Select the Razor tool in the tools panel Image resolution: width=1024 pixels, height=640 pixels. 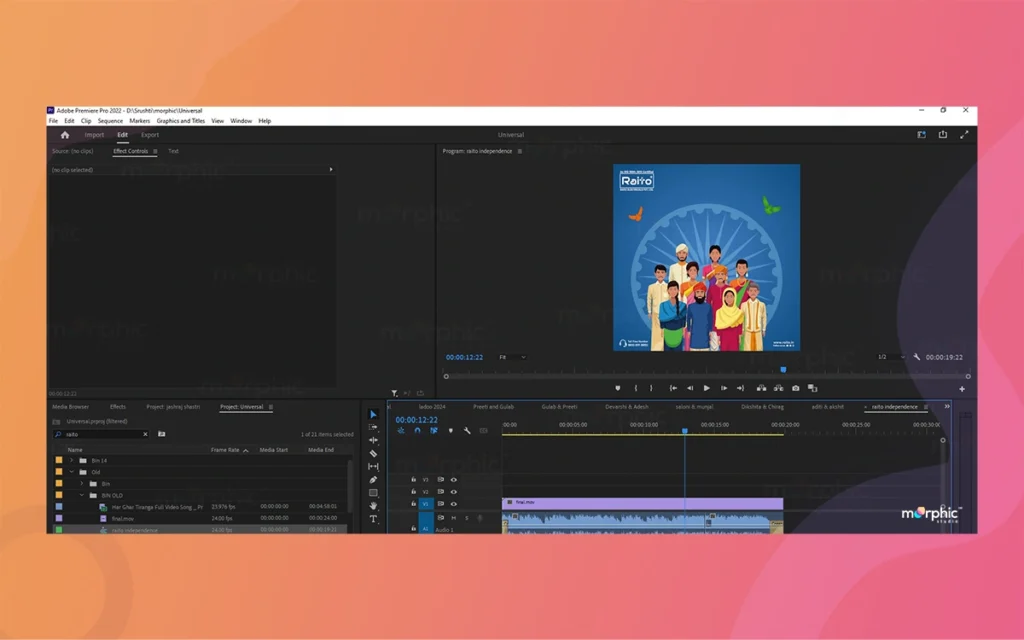click(x=373, y=454)
